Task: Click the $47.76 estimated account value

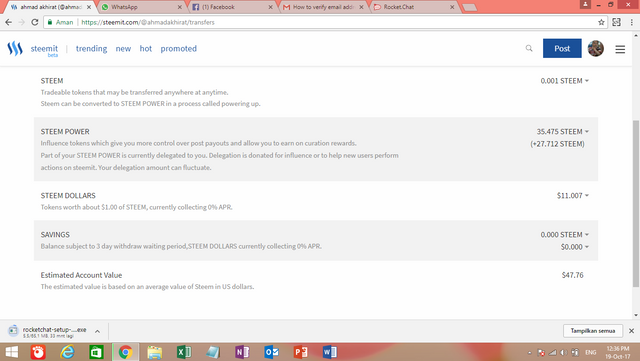Action: pyautogui.click(x=572, y=275)
